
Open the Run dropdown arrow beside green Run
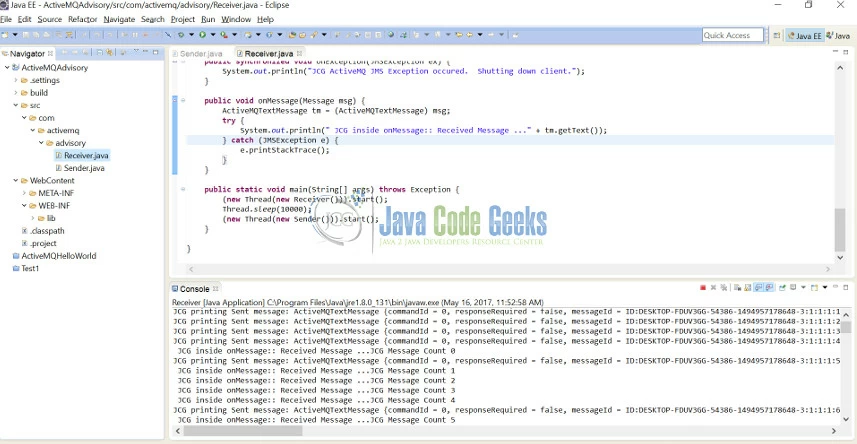[x=213, y=35]
